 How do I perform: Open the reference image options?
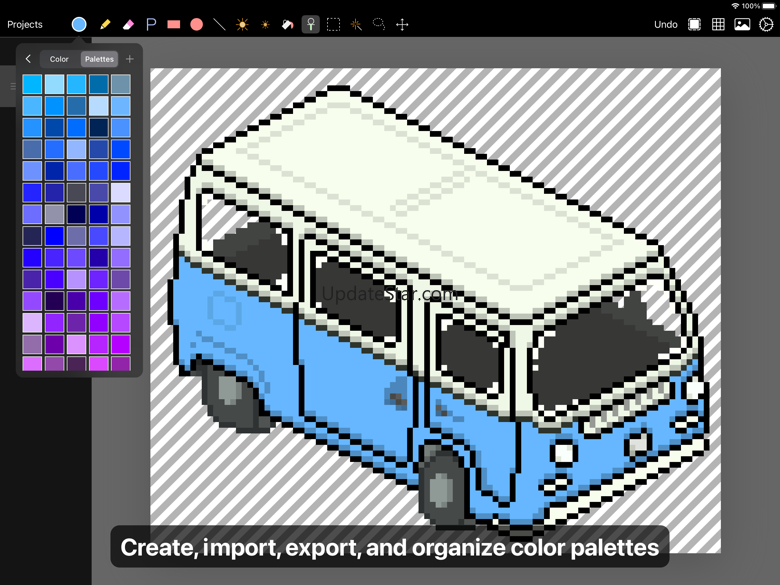pyautogui.click(x=742, y=24)
